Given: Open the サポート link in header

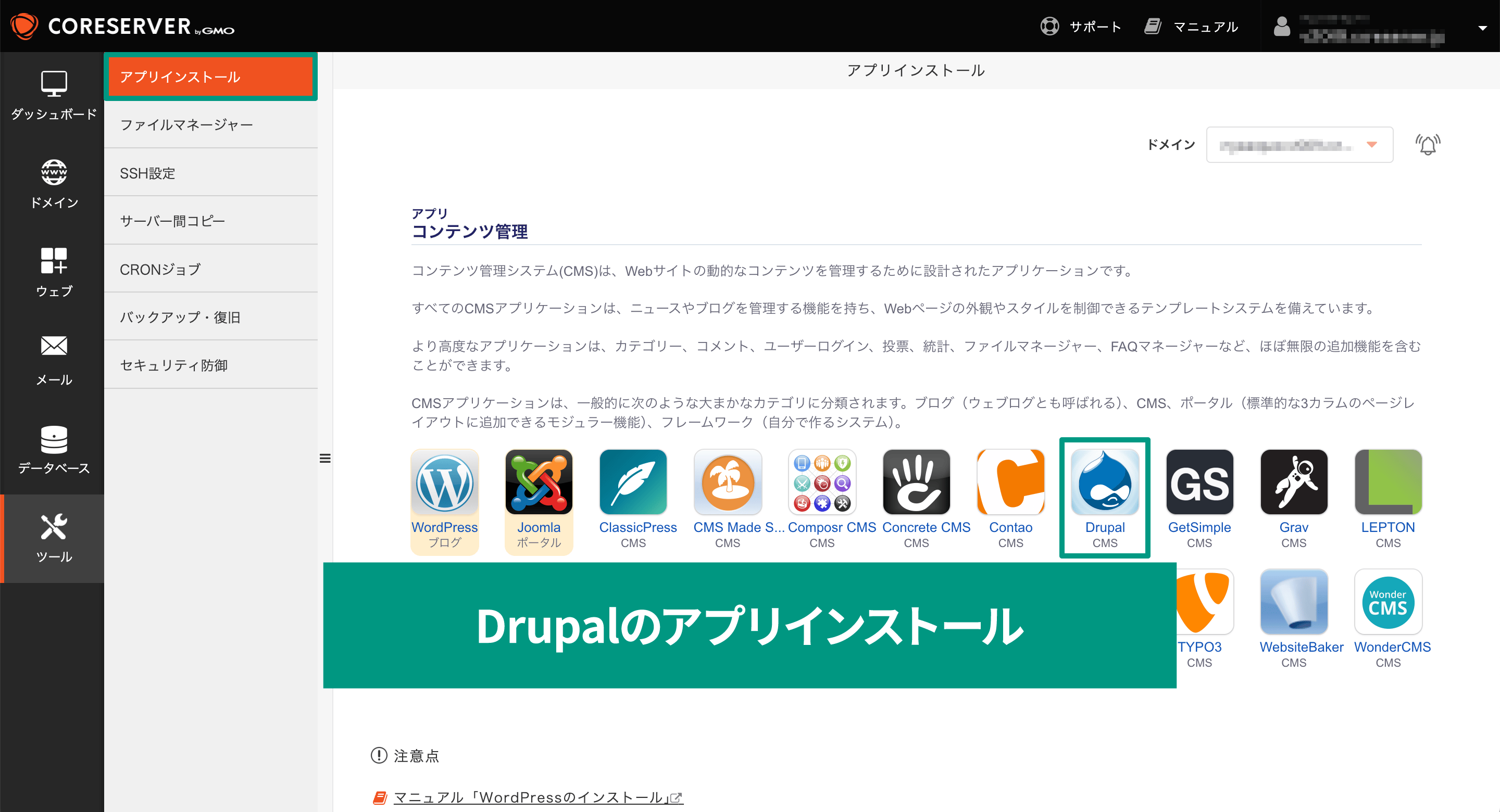Looking at the screenshot, I should 1081,26.
